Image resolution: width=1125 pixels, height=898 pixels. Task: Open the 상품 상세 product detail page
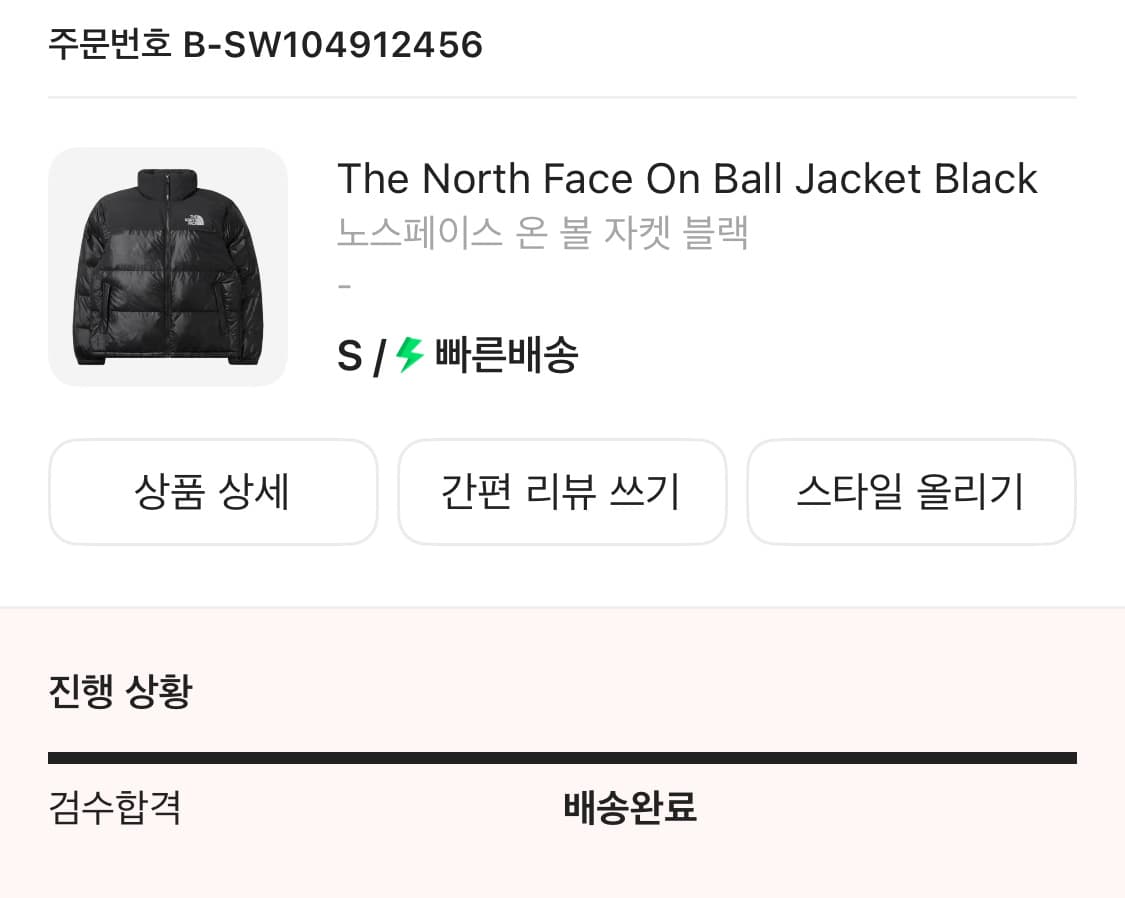click(x=213, y=491)
